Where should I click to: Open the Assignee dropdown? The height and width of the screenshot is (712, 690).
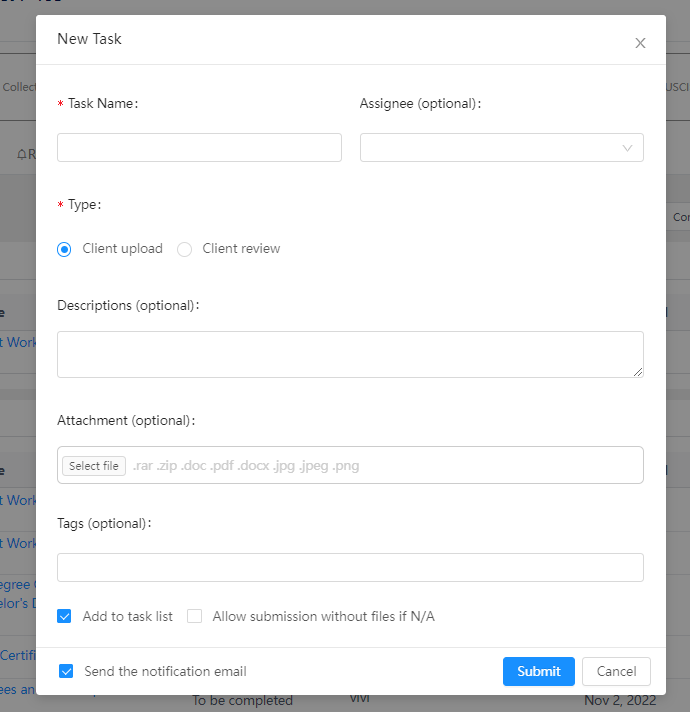501,148
